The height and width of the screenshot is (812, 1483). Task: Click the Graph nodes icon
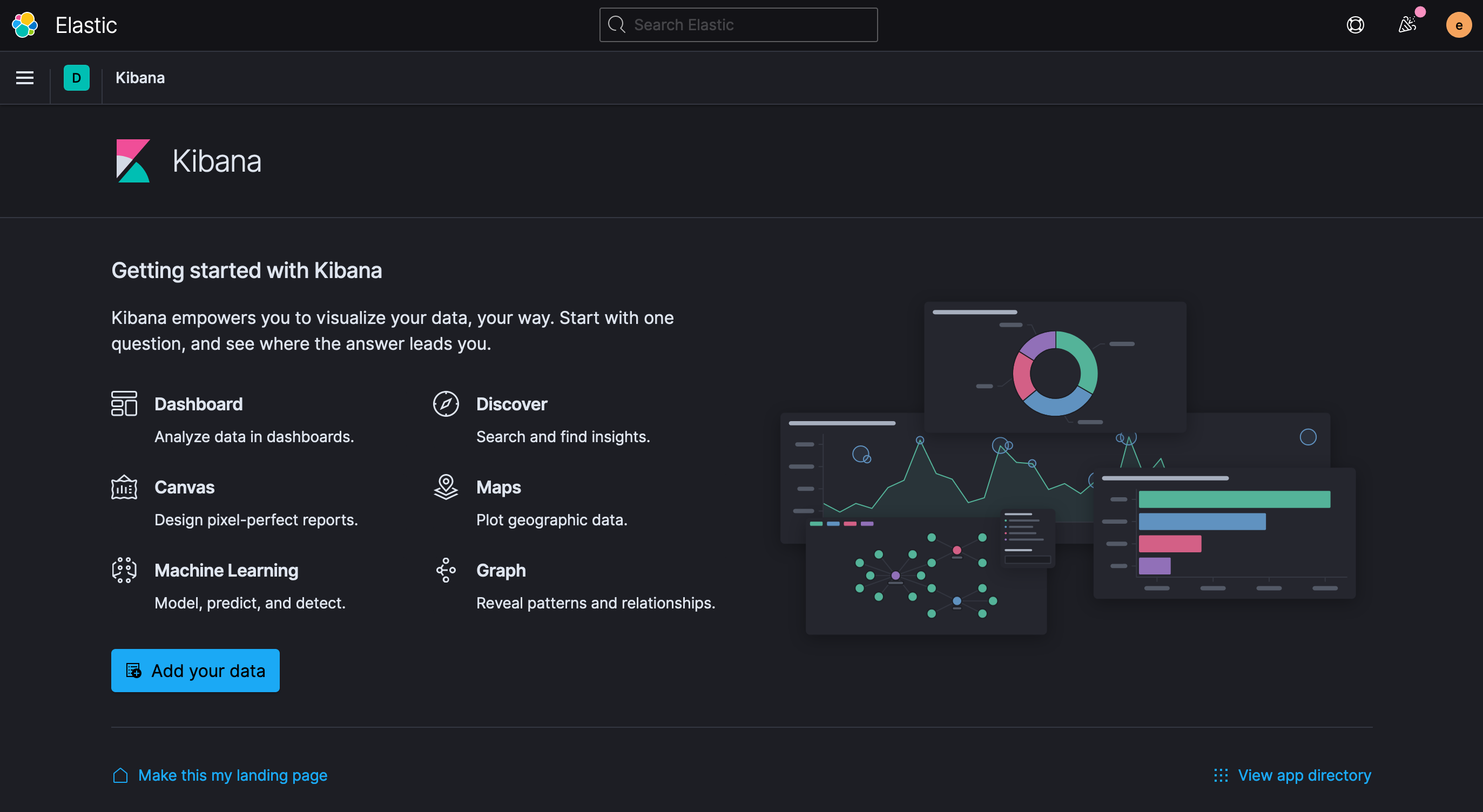coord(446,570)
